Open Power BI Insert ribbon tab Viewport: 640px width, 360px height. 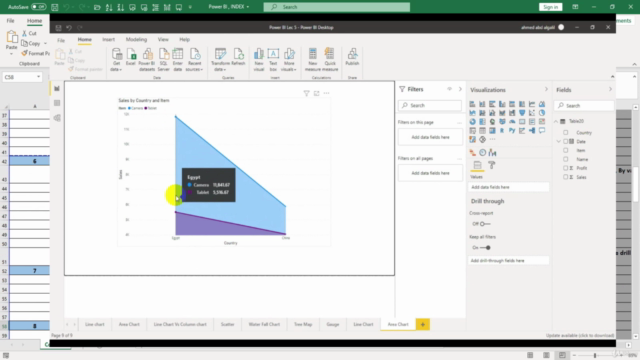(109, 40)
